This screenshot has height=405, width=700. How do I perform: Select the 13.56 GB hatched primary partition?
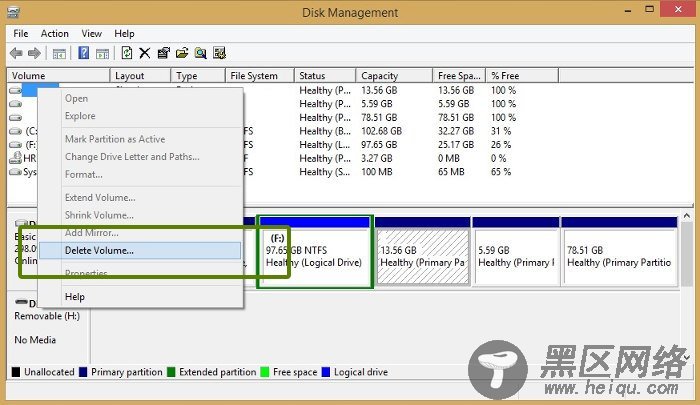click(423, 251)
